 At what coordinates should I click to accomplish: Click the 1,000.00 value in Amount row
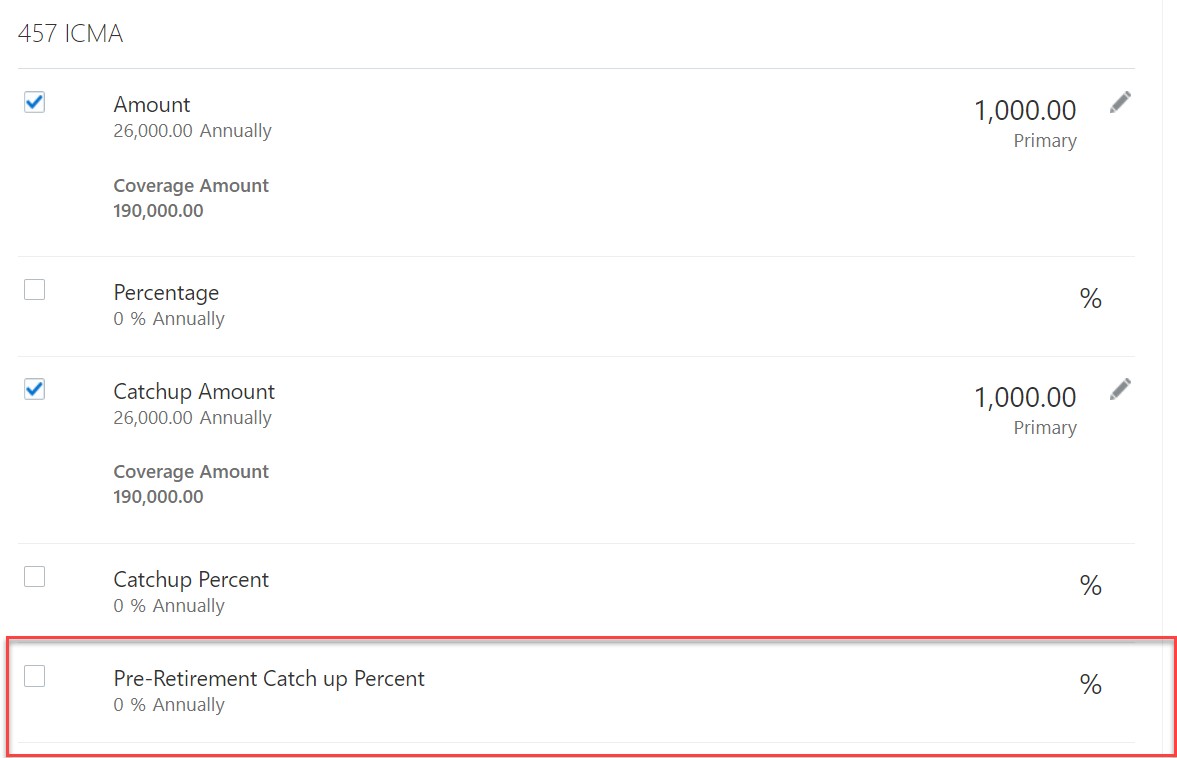pos(1025,110)
